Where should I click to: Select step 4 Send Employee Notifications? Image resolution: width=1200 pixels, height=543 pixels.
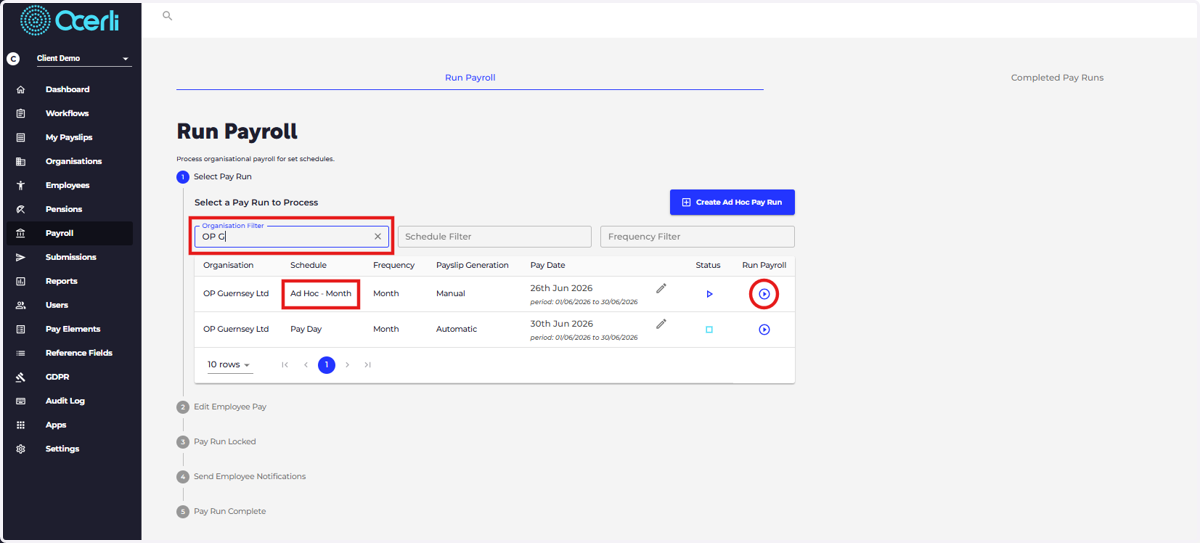pyautogui.click(x=241, y=476)
